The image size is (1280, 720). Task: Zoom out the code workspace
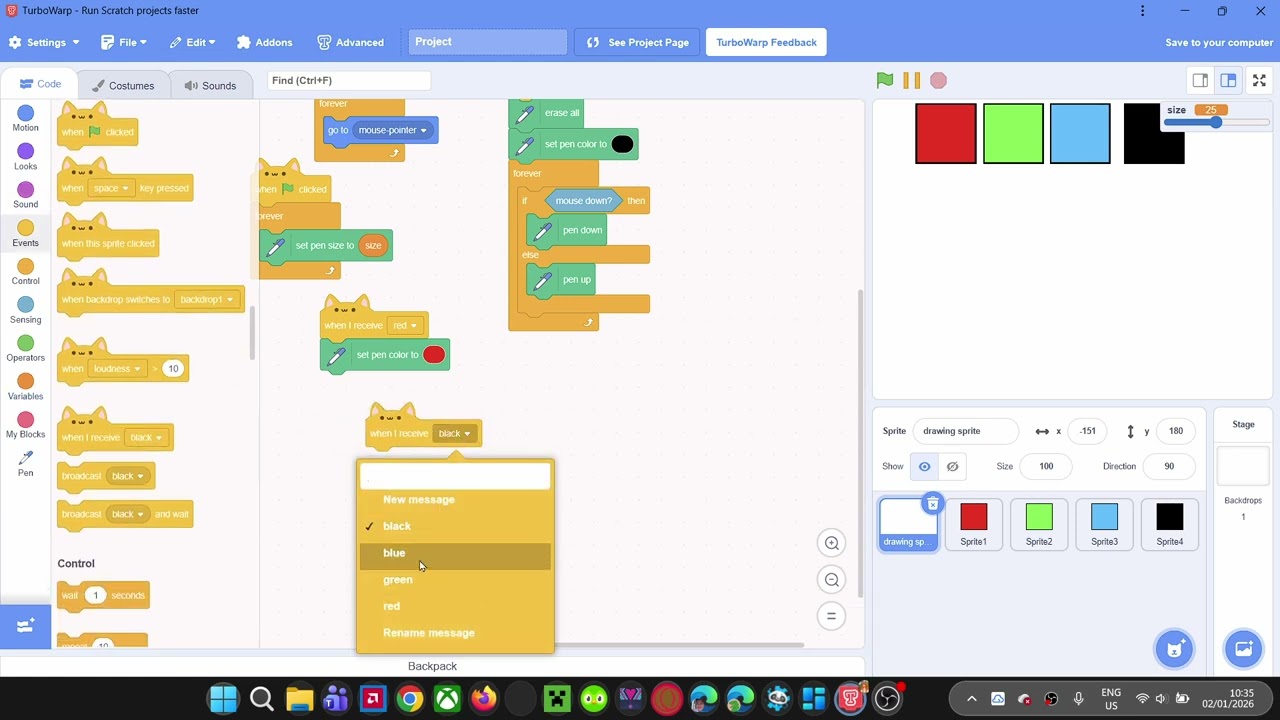click(831, 580)
